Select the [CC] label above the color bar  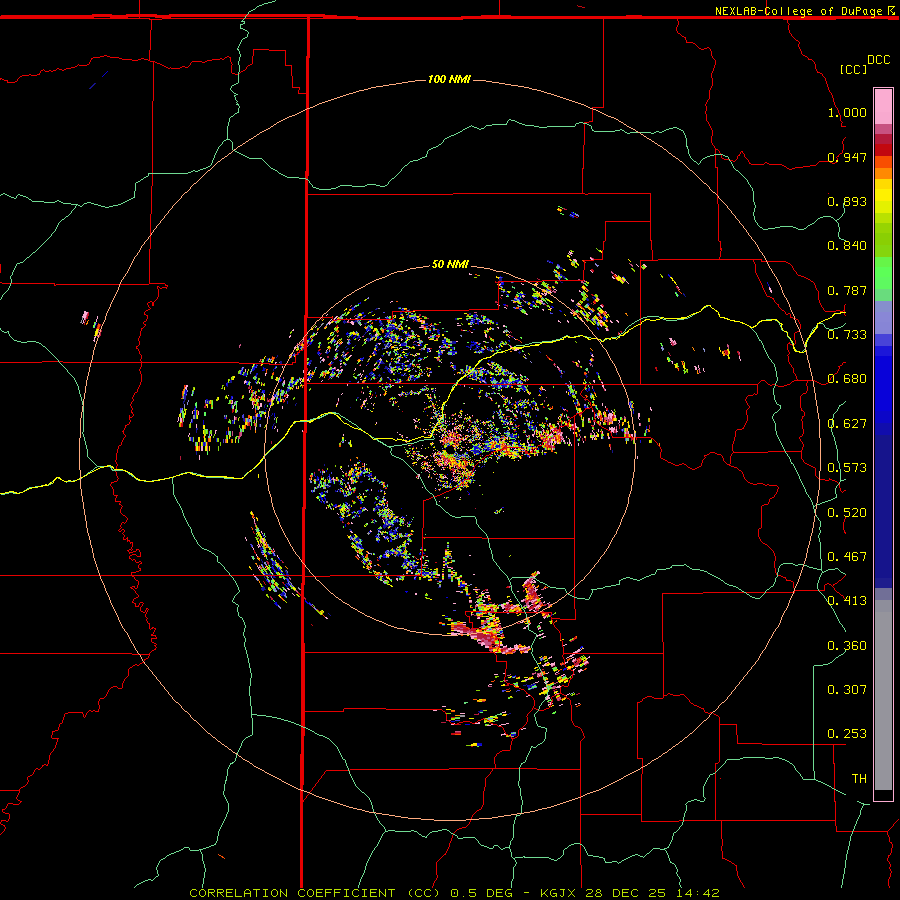pyautogui.click(x=854, y=69)
